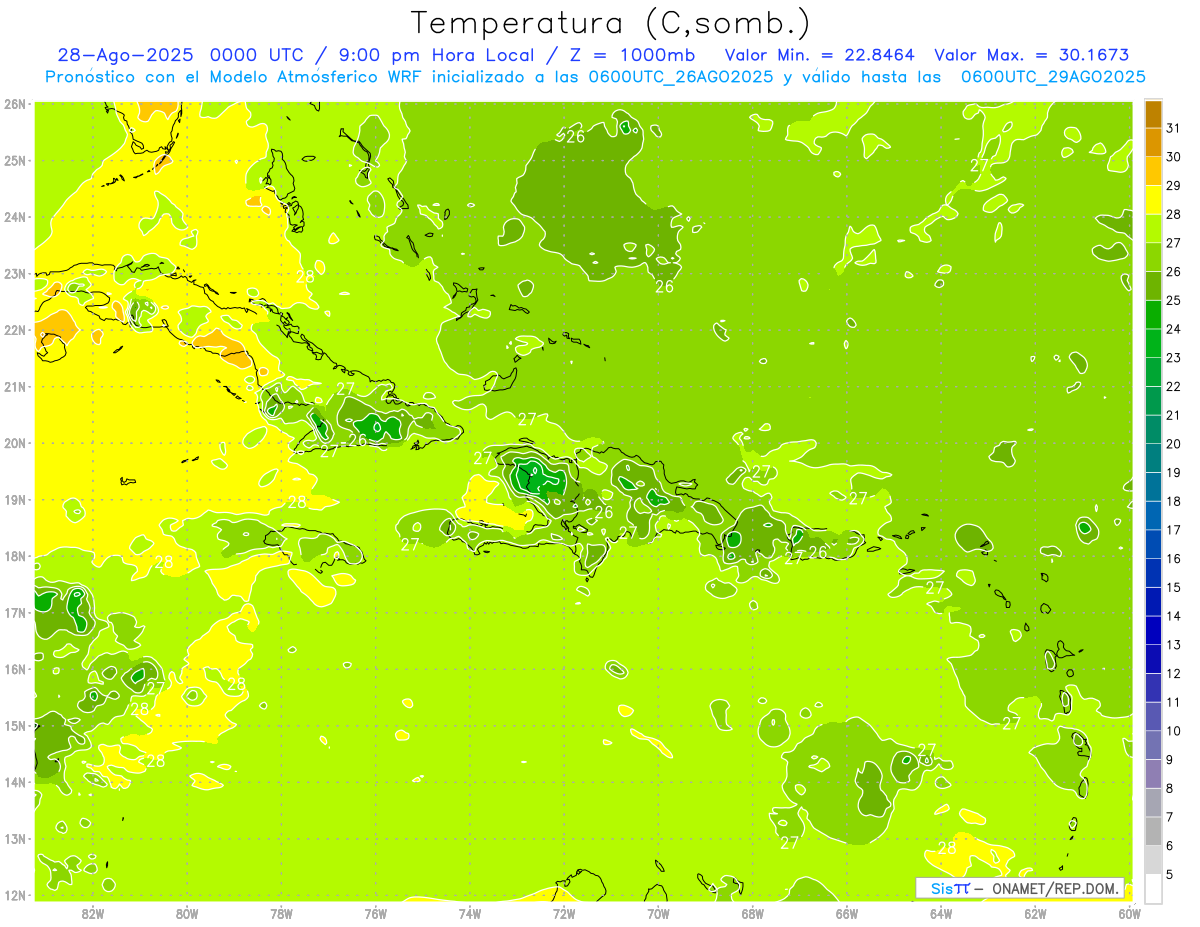Pick the yellow legend swatch between 28 and 29
This screenshot has height=927, width=1200.
[1153, 199]
